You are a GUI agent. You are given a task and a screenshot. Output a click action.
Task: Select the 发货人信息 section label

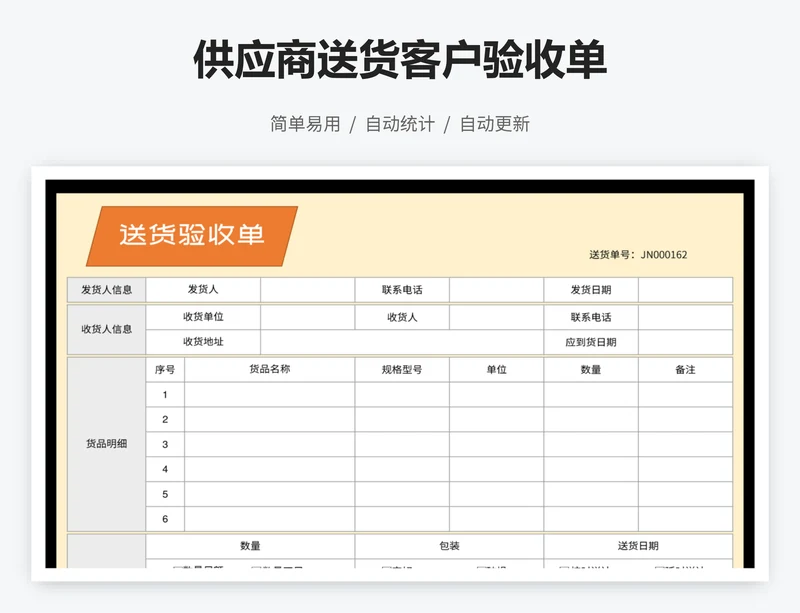click(107, 290)
